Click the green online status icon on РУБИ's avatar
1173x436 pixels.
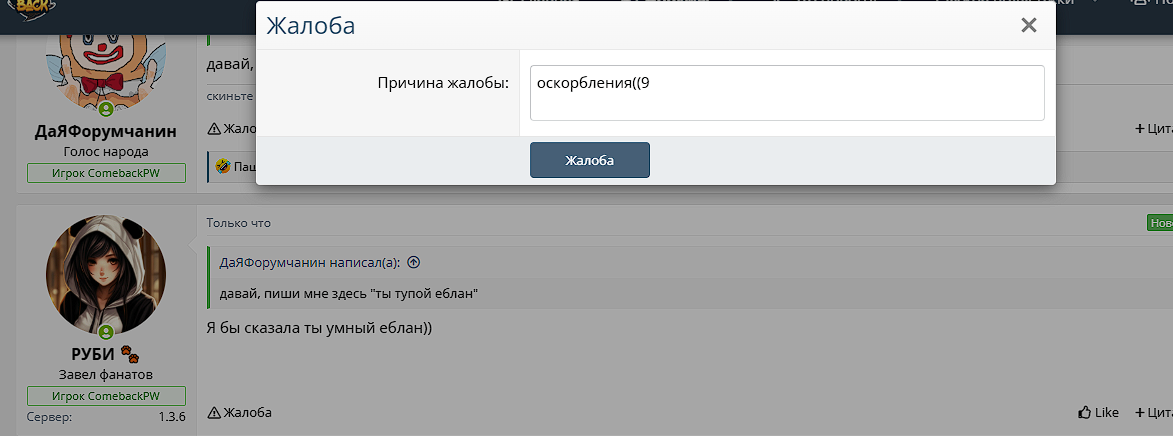point(106,332)
